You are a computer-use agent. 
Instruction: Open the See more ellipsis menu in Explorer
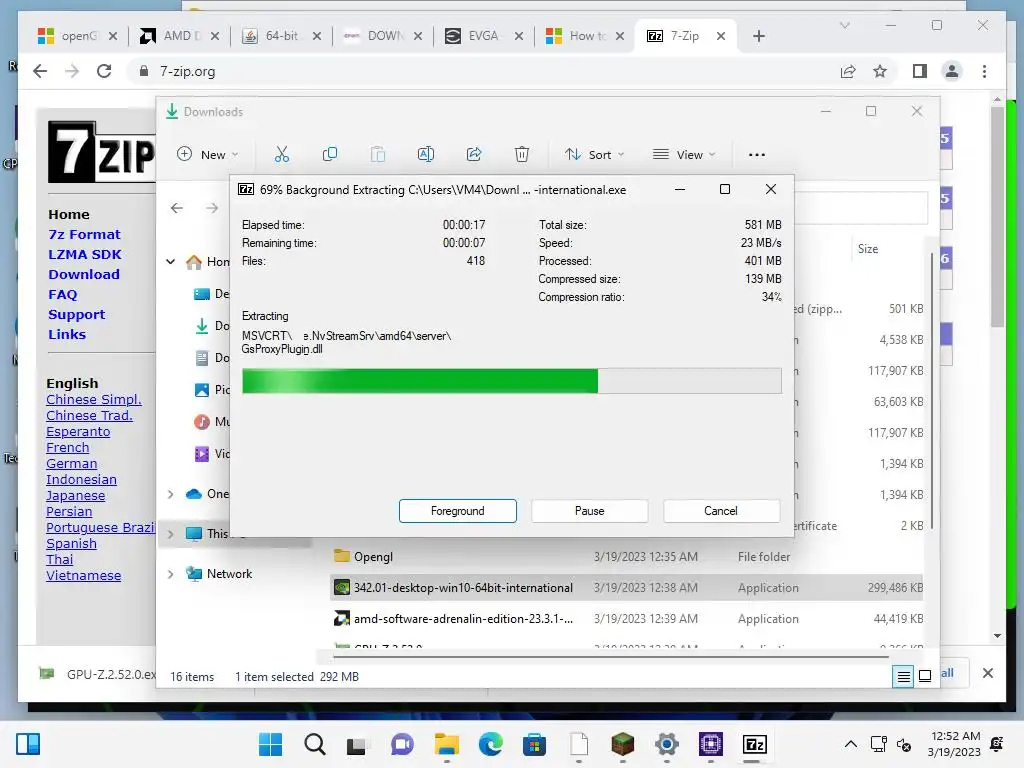(x=757, y=155)
